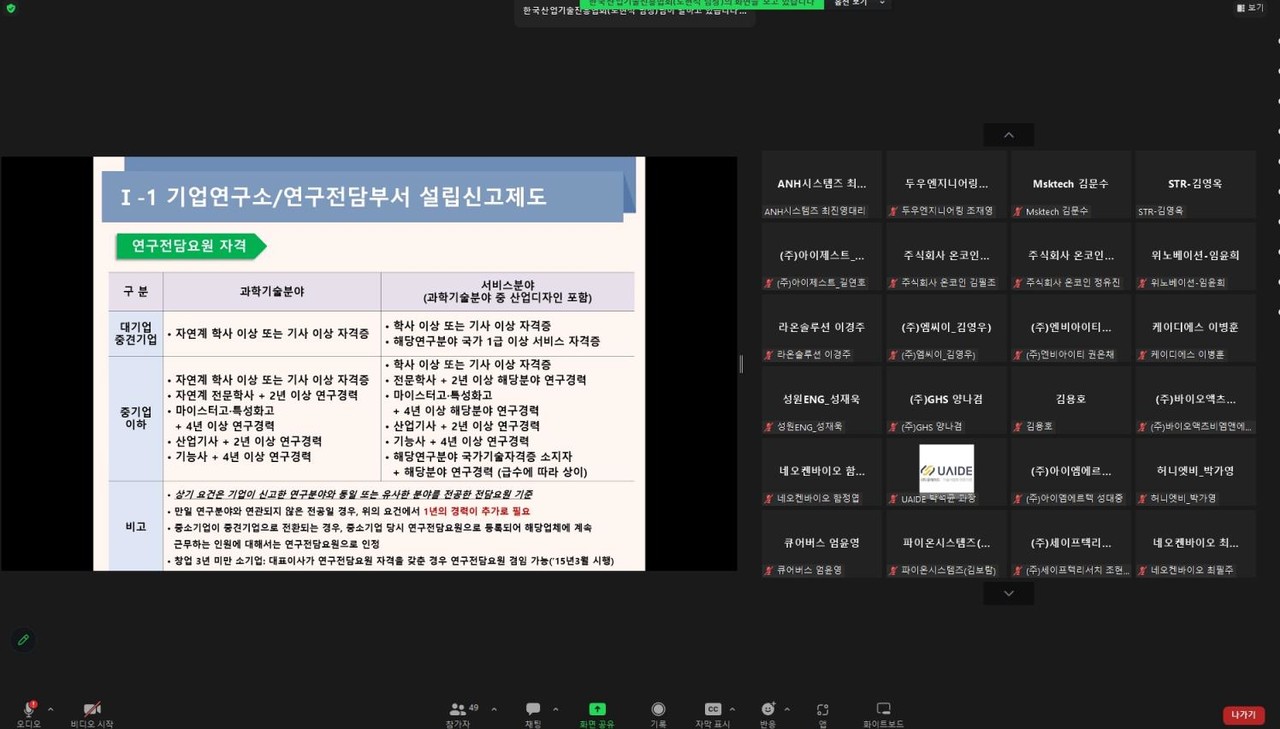Select the STR-김영옥 participant tile
This screenshot has height=729, width=1280.
tap(1195, 185)
